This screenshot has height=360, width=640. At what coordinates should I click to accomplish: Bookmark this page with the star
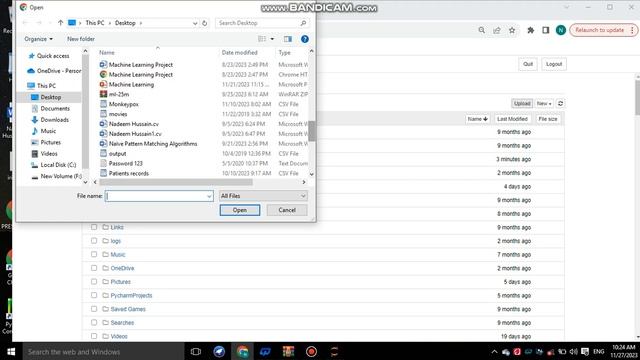click(x=512, y=30)
